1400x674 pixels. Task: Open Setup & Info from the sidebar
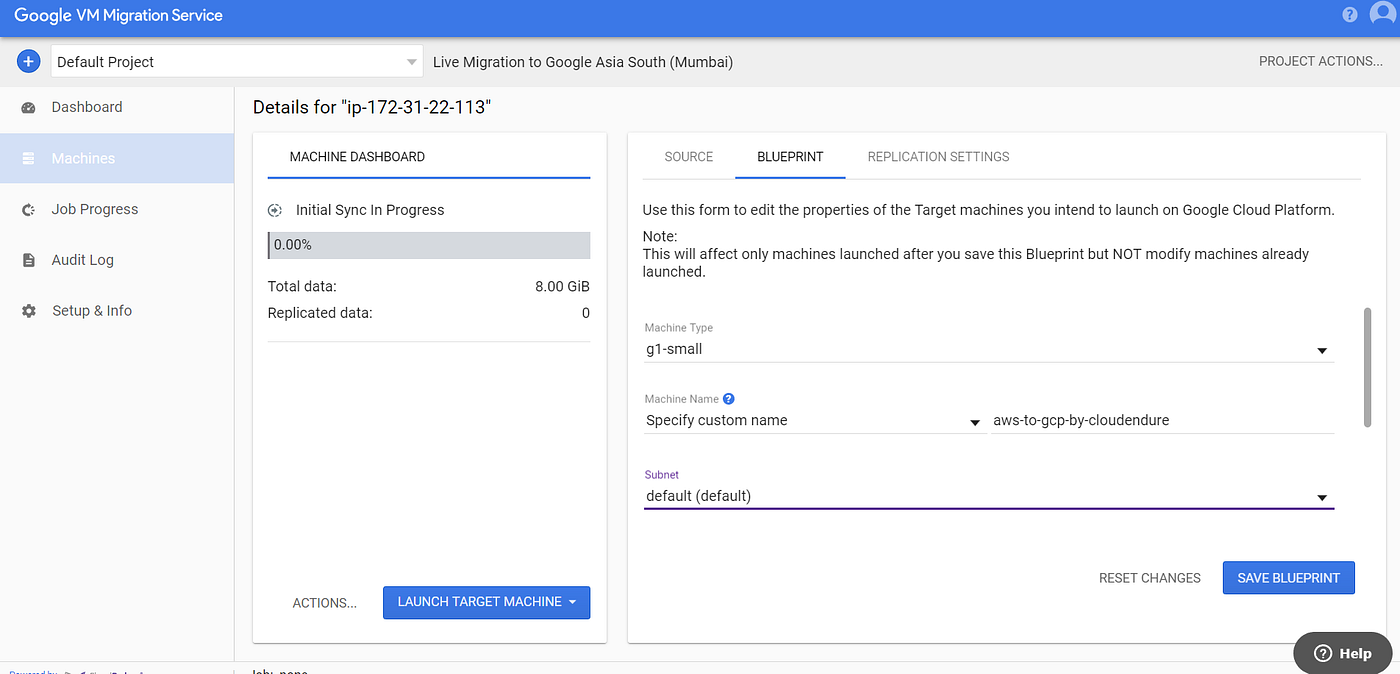(x=29, y=310)
